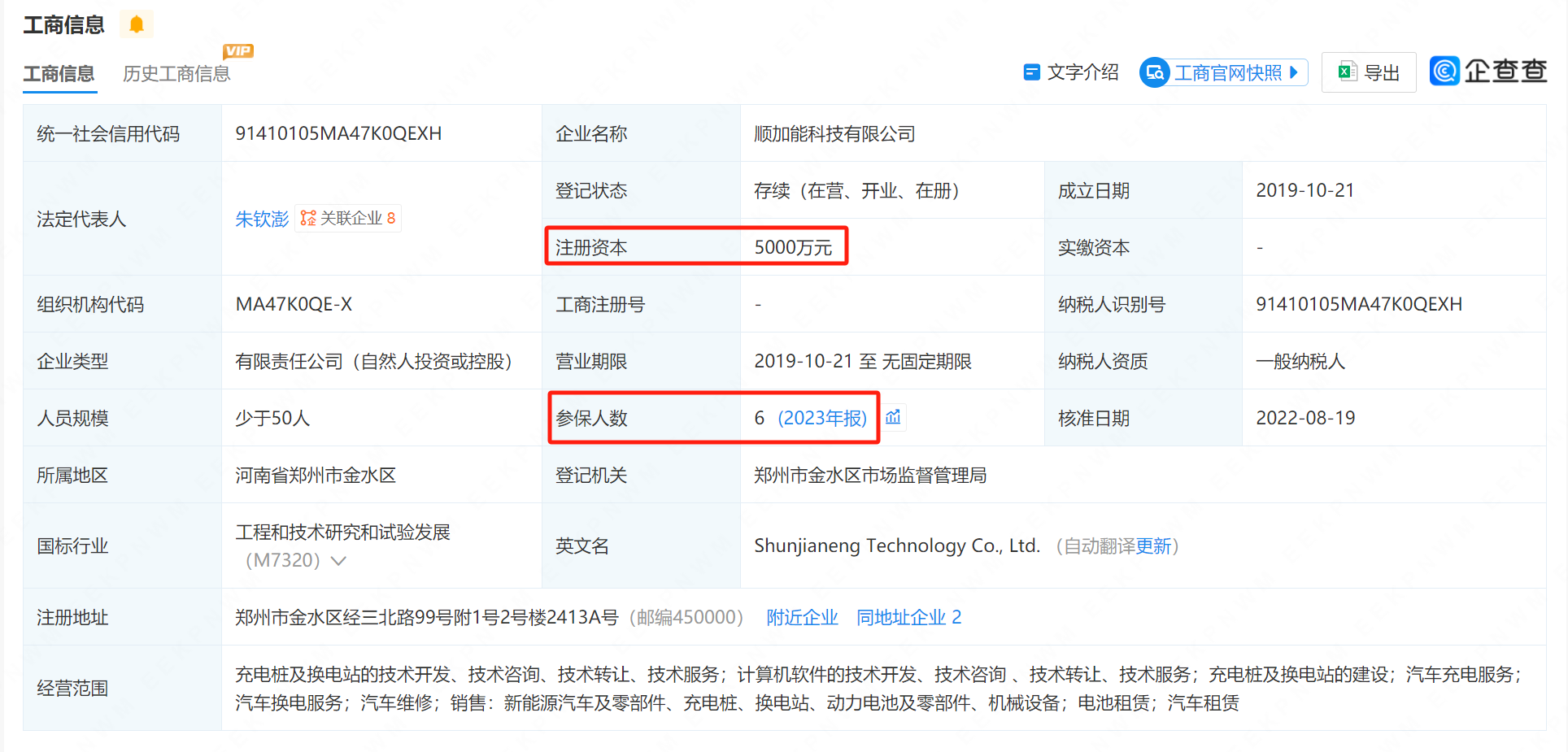Click the Excel icon on 导出
This screenshot has width=1568, height=752.
pos(1347,72)
